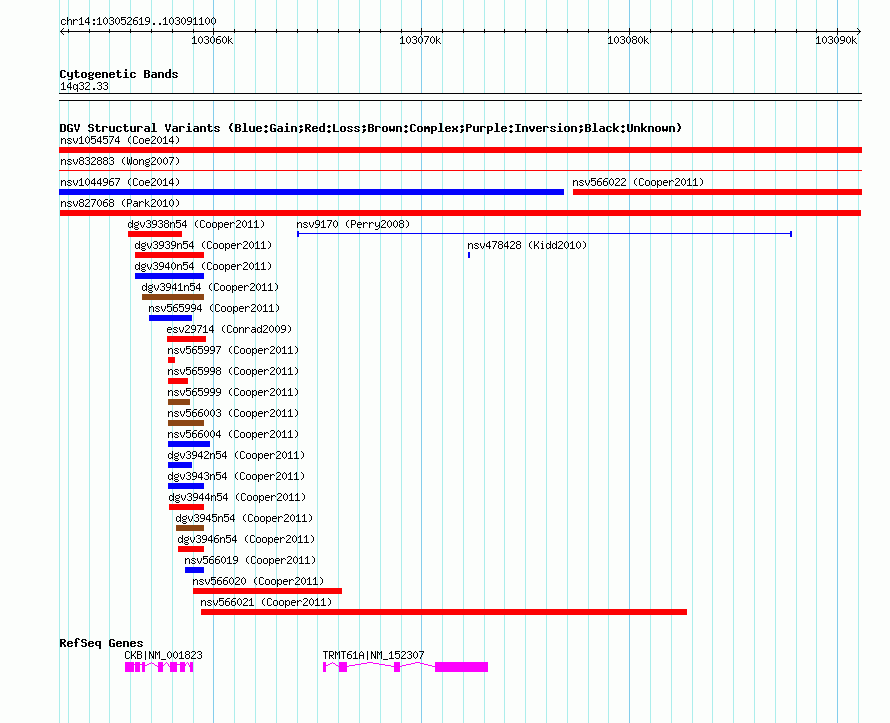This screenshot has height=723, width=890.
Task: Click the CKB|NM_001823 gene label
Action: tap(163, 655)
